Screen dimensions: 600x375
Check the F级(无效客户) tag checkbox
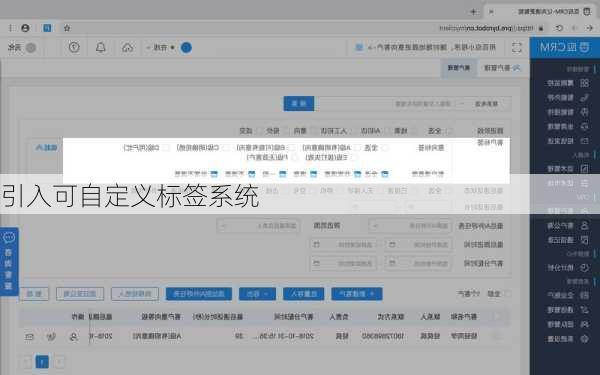point(294,157)
